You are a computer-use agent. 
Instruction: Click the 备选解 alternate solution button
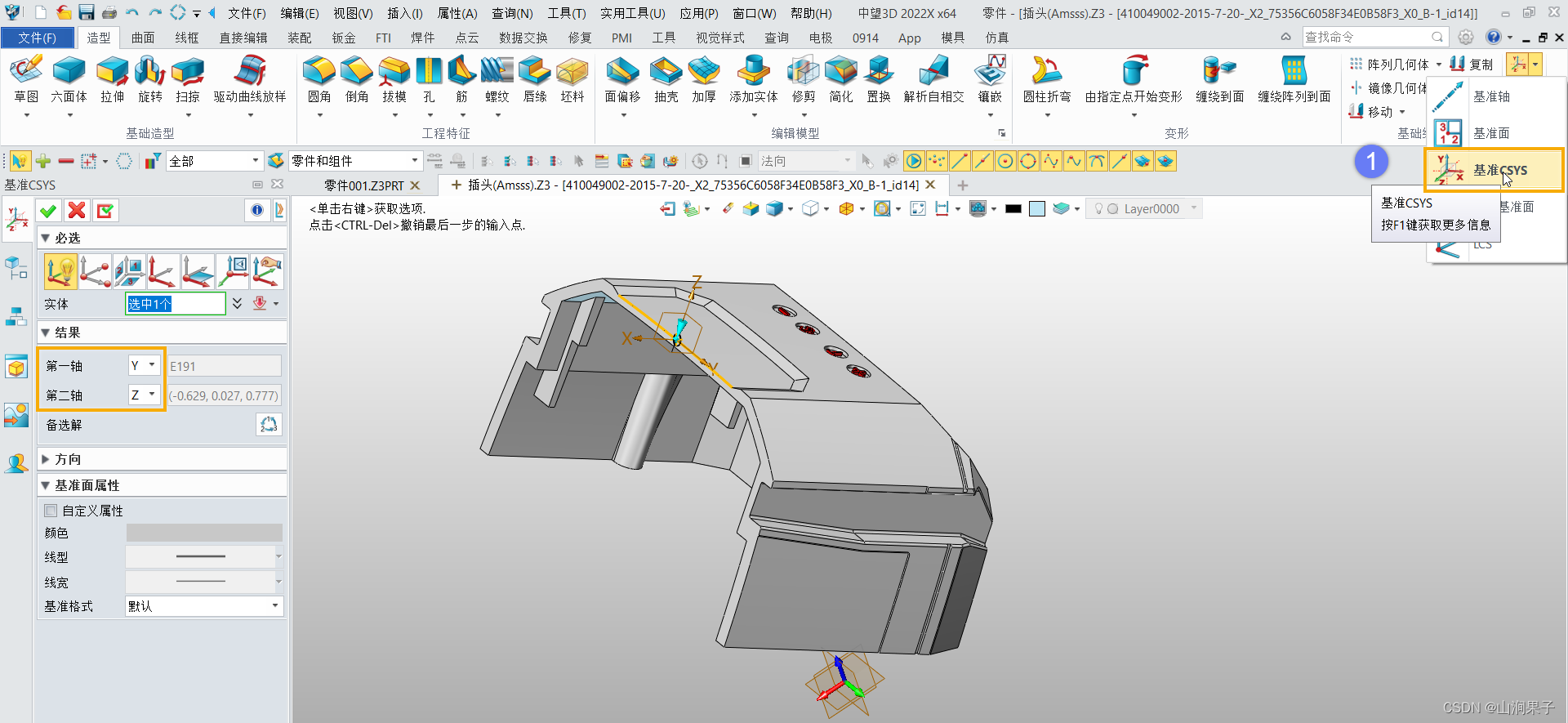coord(269,425)
